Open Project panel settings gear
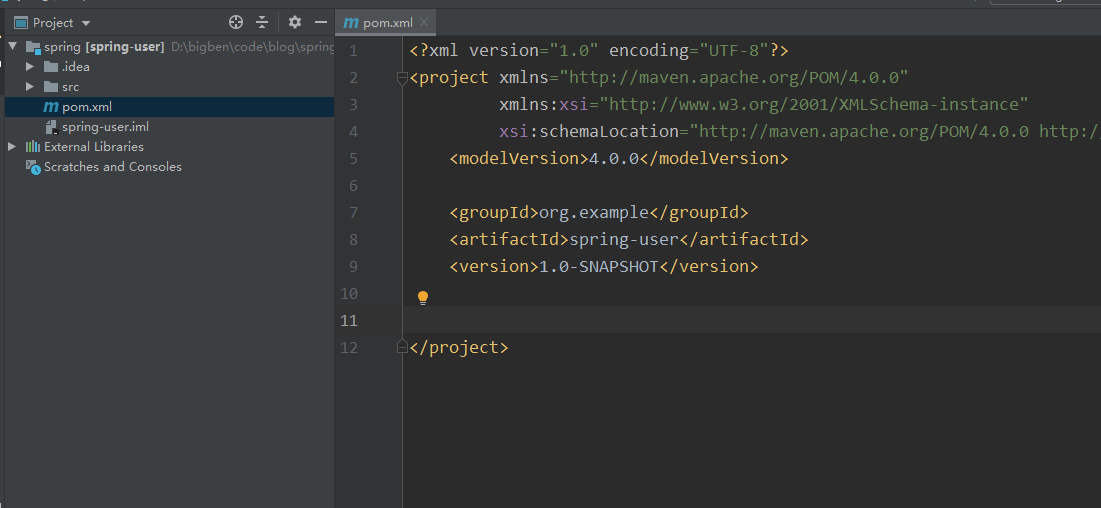This screenshot has height=508, width=1101. coord(295,22)
